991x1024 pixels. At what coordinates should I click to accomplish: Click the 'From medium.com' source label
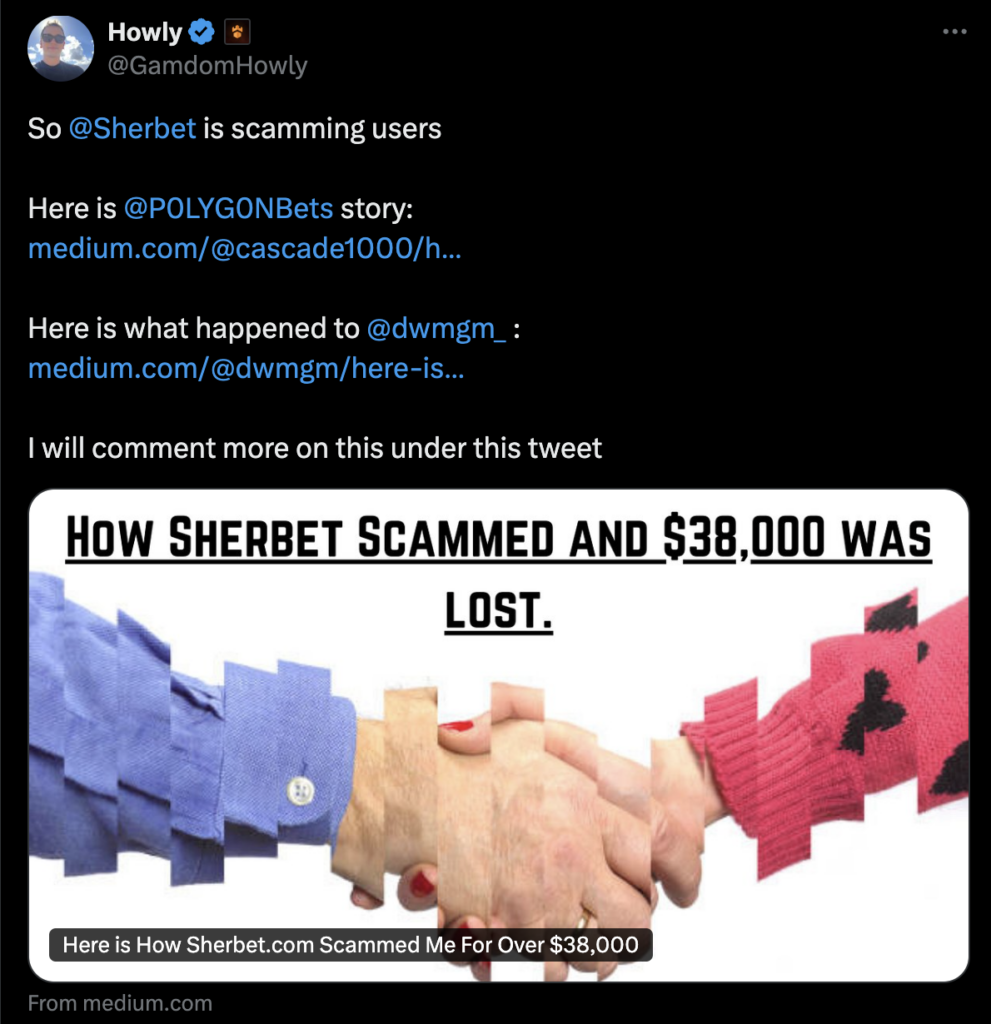[x=120, y=1002]
